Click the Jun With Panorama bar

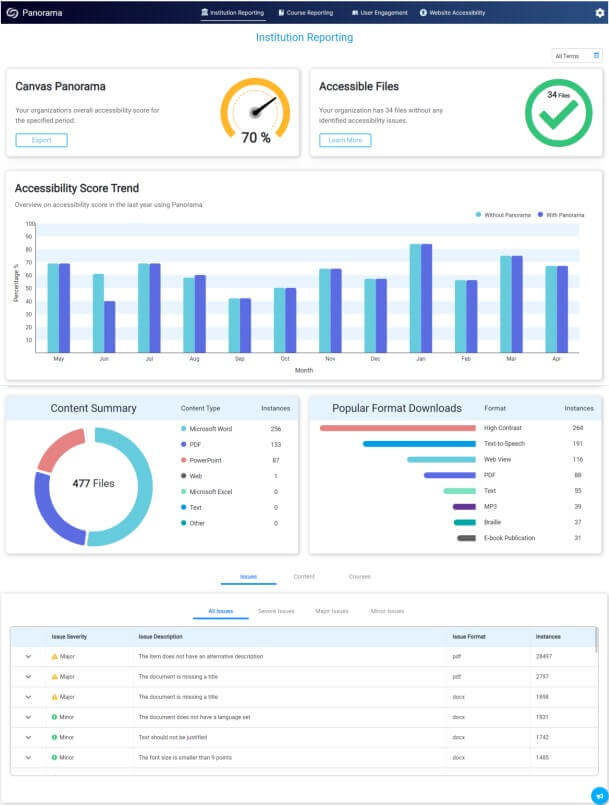coord(109,327)
